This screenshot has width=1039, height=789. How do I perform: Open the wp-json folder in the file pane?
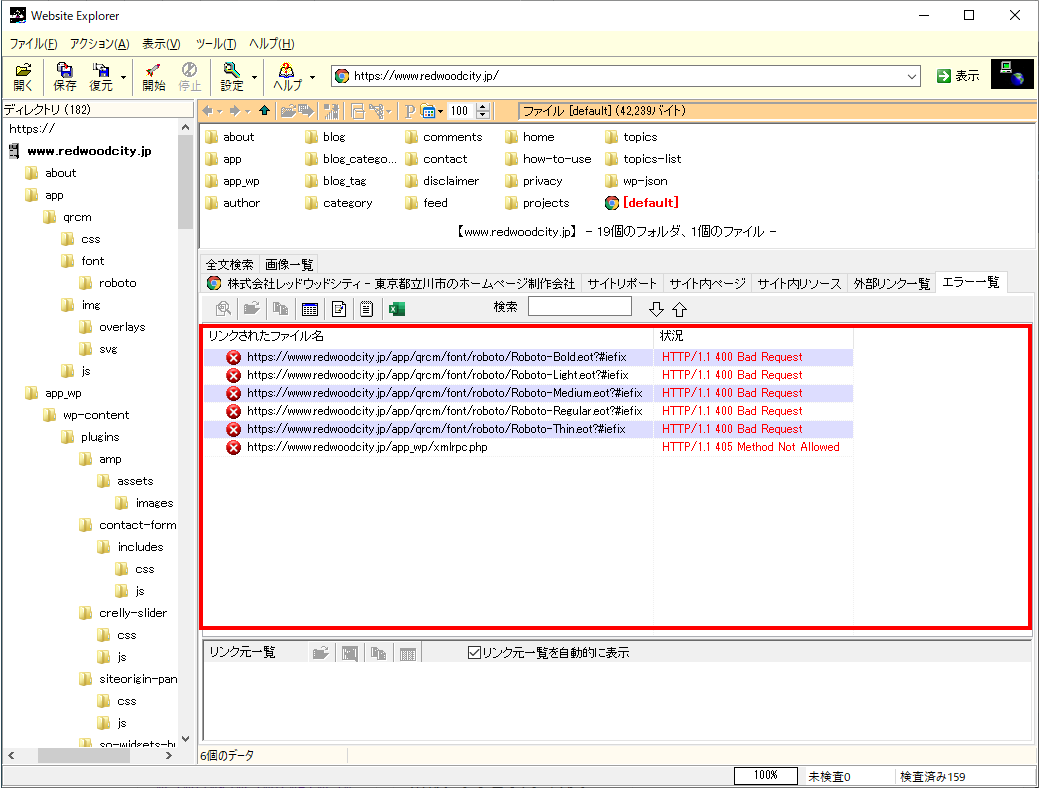[645, 181]
